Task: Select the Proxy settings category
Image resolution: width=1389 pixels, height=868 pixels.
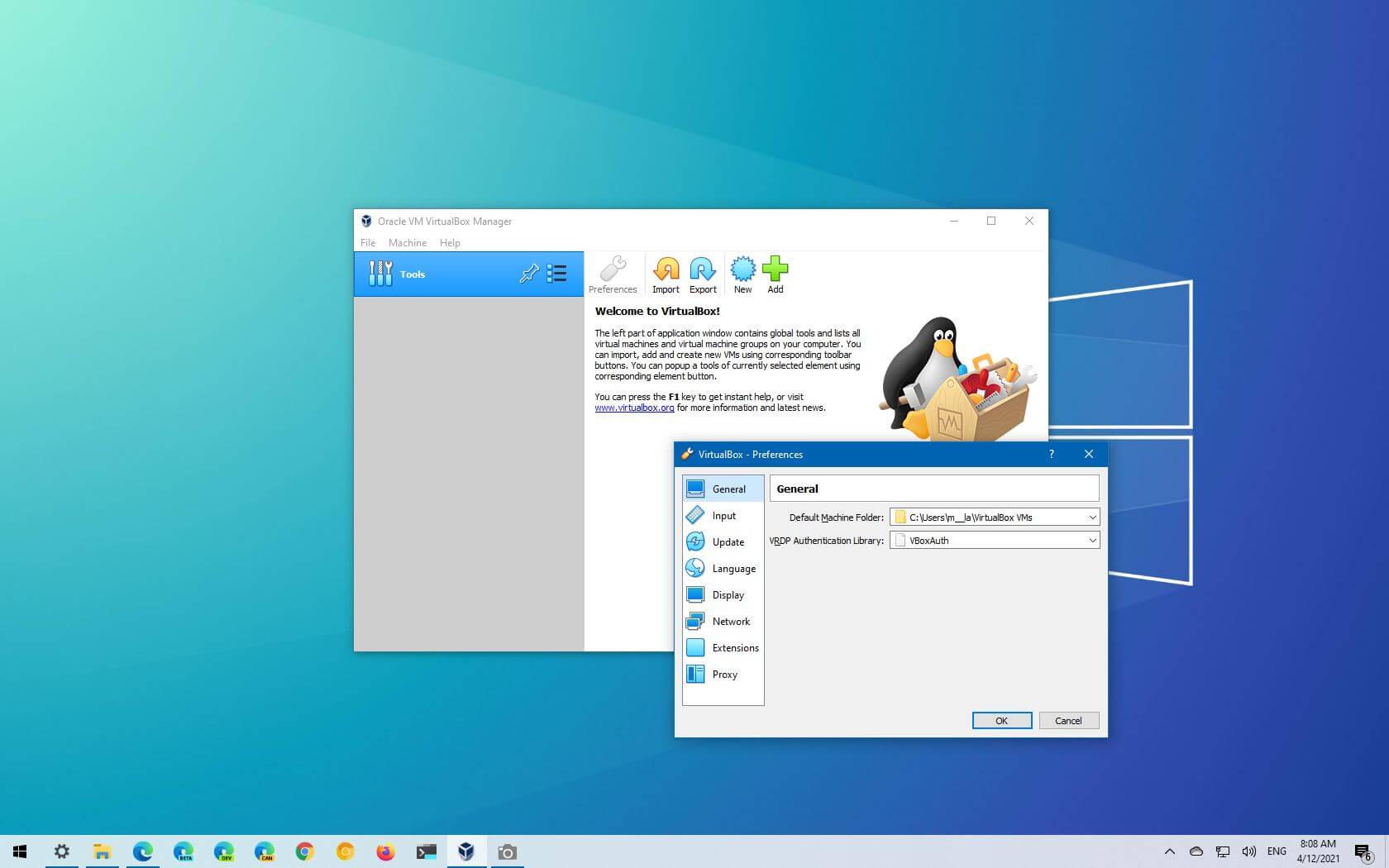Action: [723, 674]
